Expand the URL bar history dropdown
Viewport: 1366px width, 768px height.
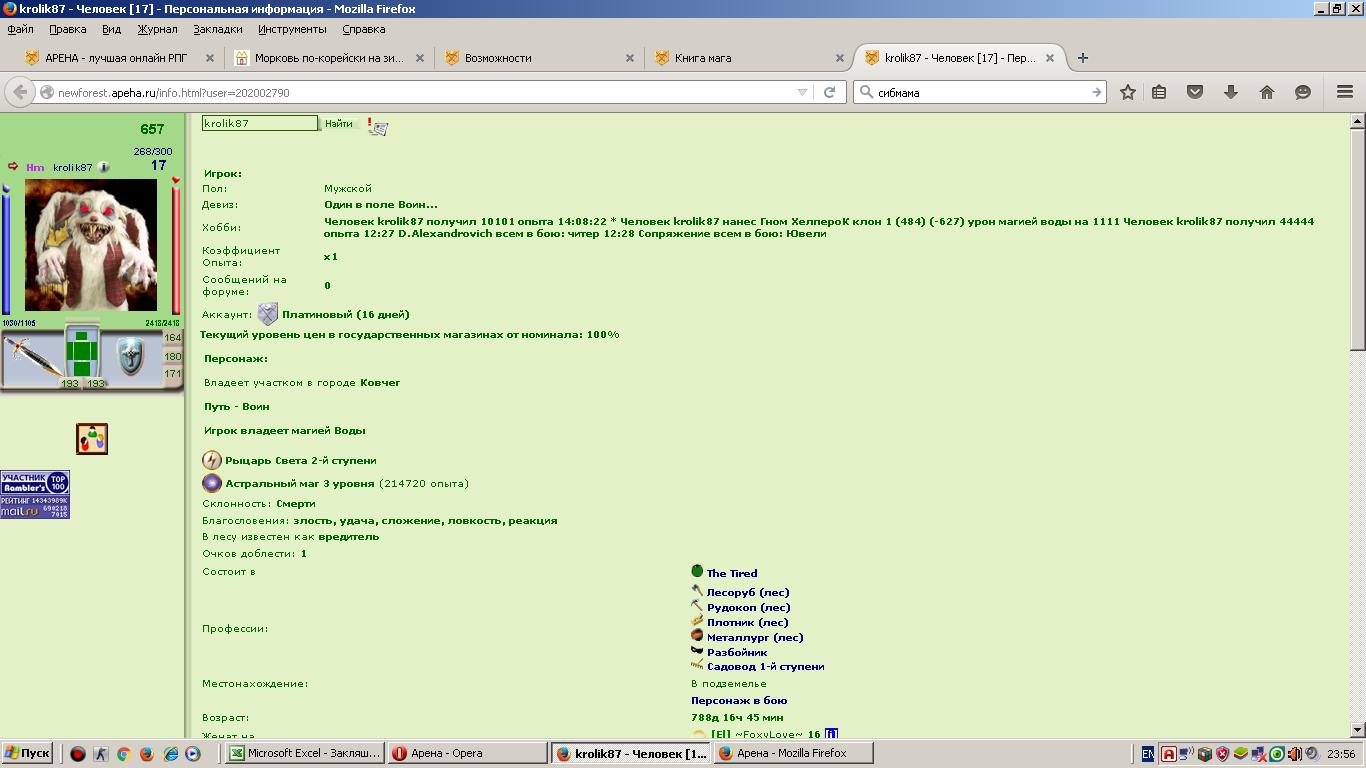click(x=802, y=92)
